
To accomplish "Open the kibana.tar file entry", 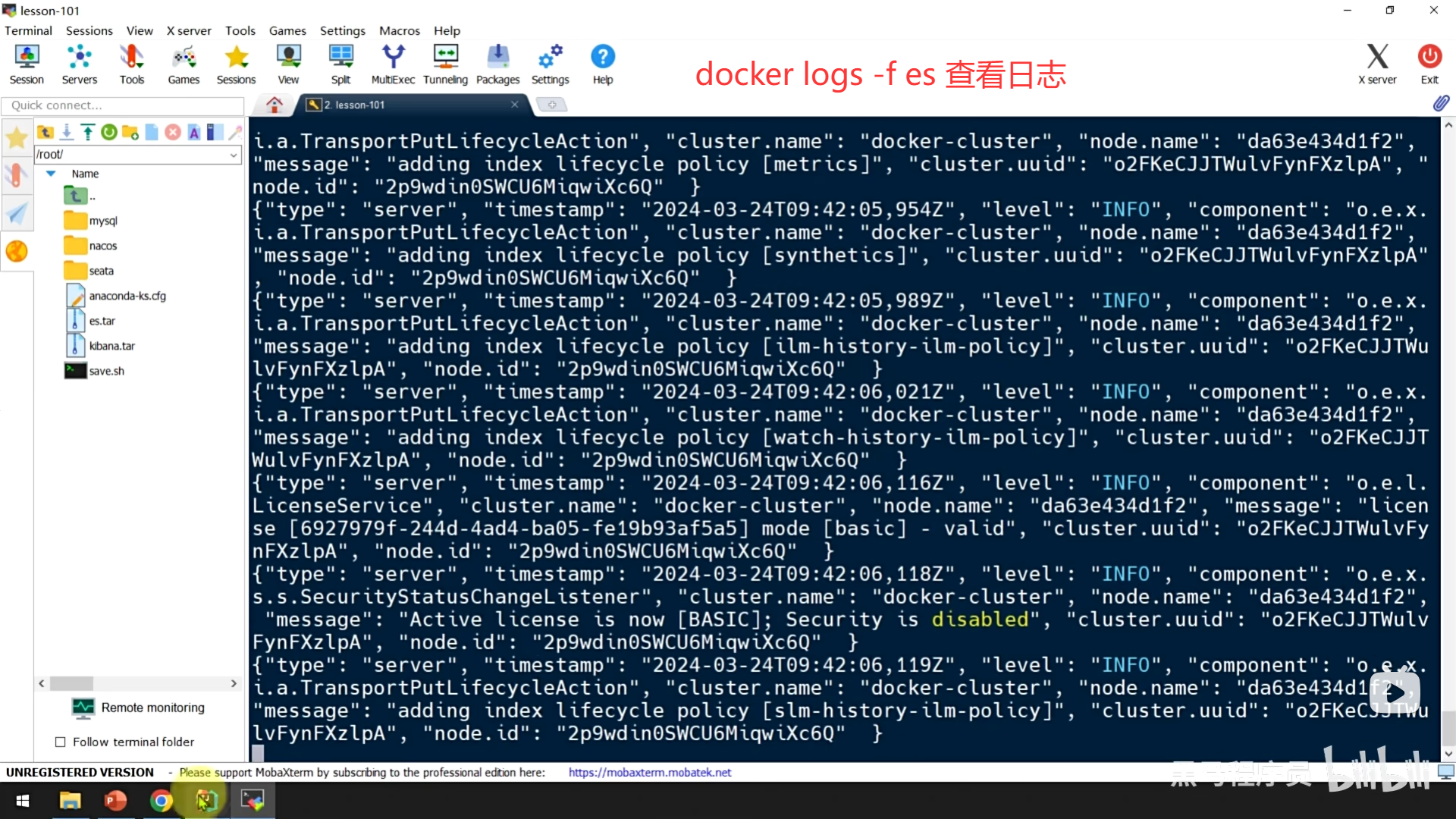I will (x=111, y=346).
